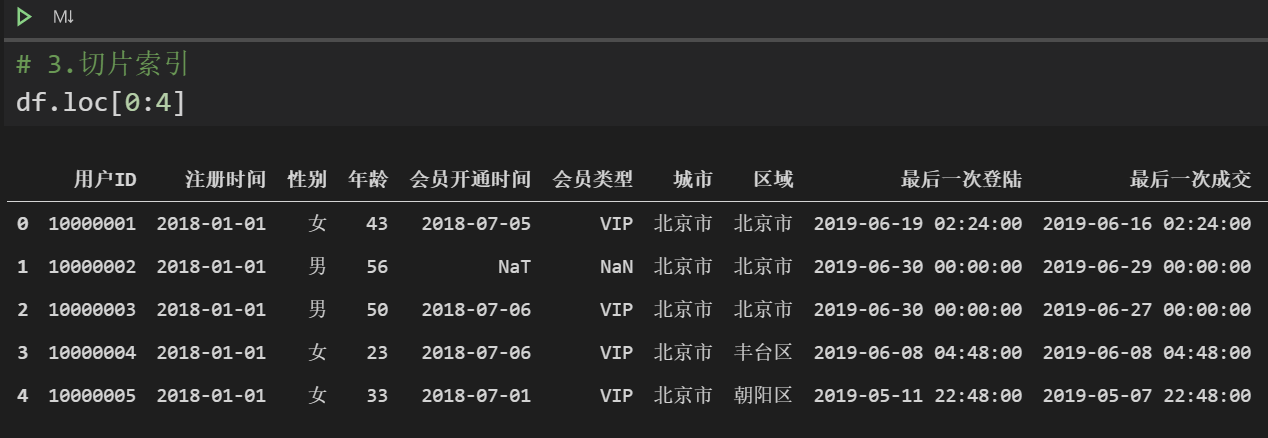Click the 年龄 column header
Viewport: 1268px width, 438px height.
click(x=368, y=180)
